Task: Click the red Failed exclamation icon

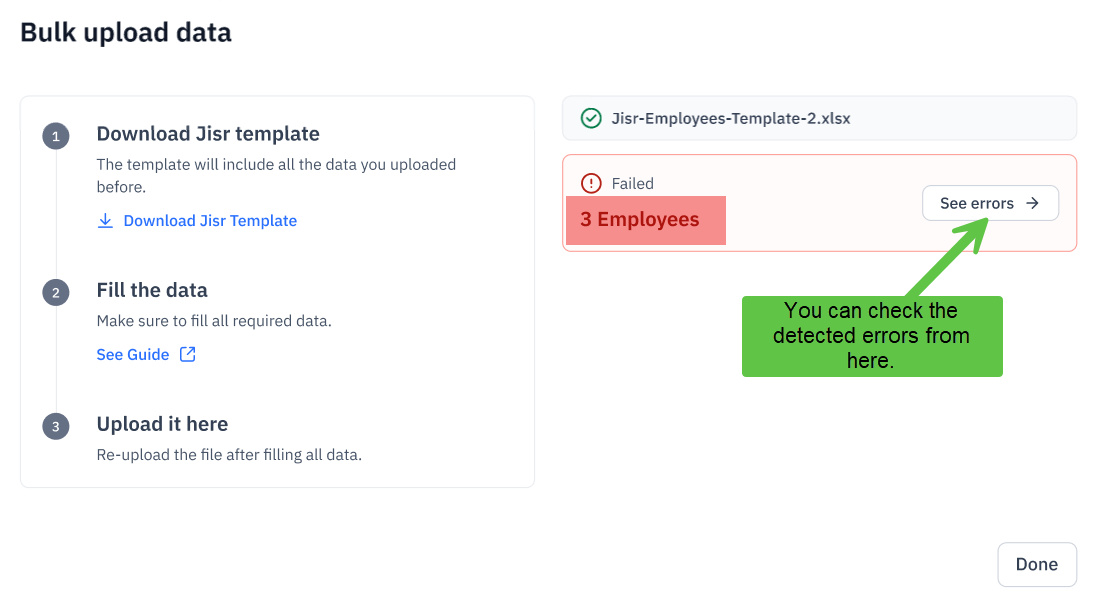Action: [x=591, y=183]
